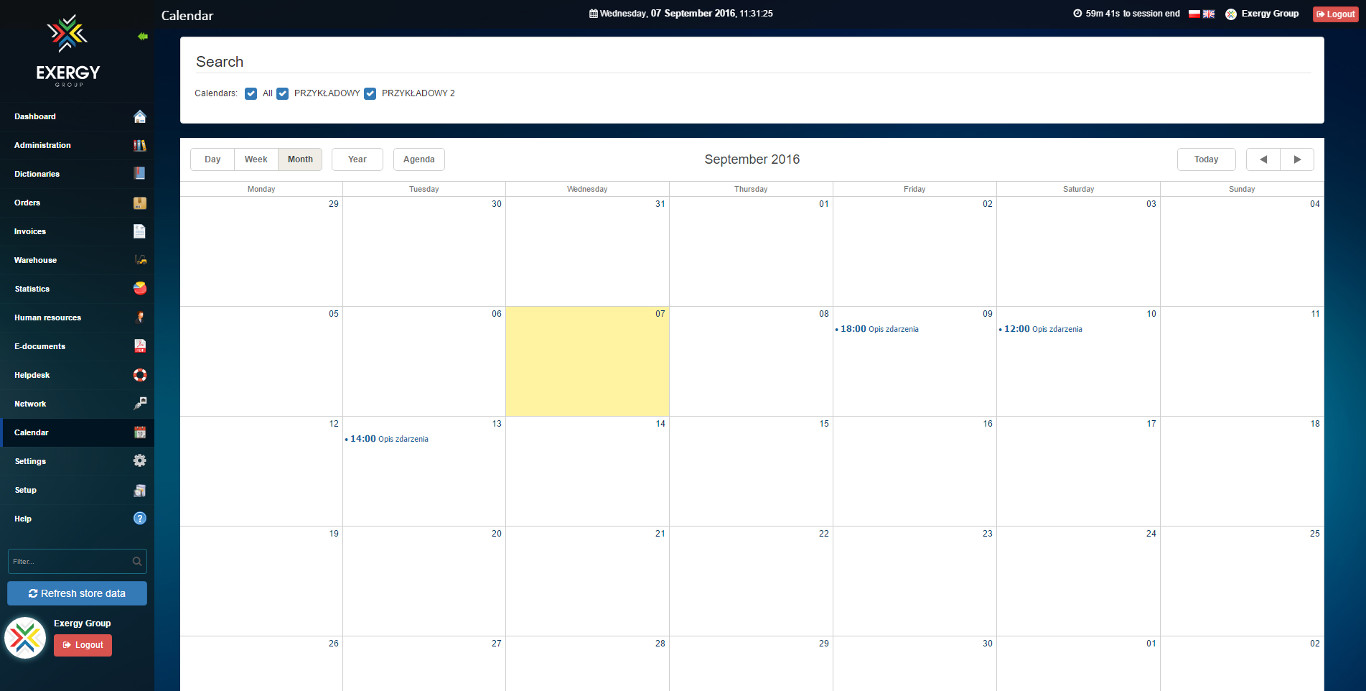The height and width of the screenshot is (691, 1366).
Task: Click day number 16 in calendar
Action: coord(987,424)
